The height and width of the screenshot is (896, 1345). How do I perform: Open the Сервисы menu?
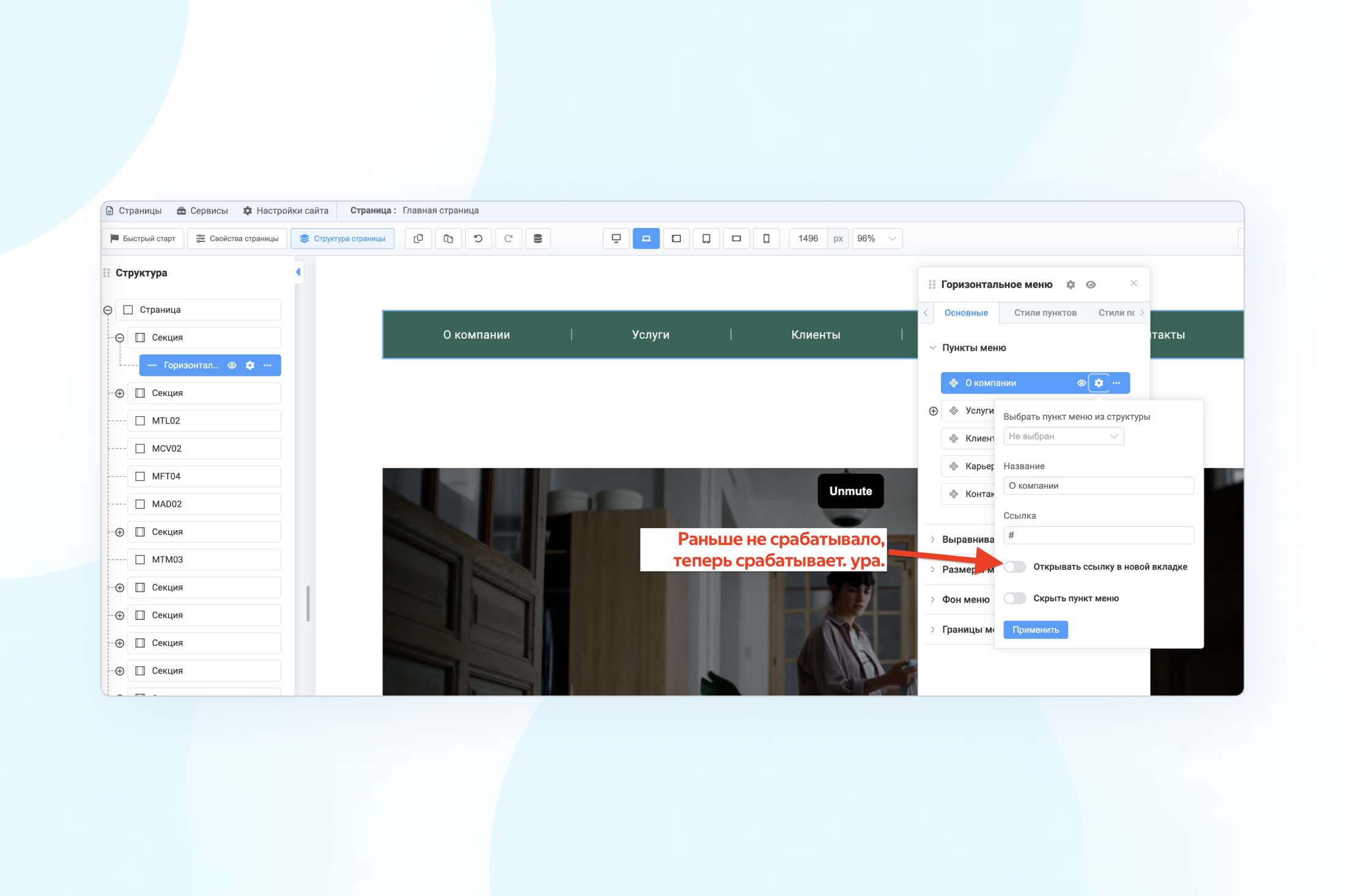tap(202, 211)
